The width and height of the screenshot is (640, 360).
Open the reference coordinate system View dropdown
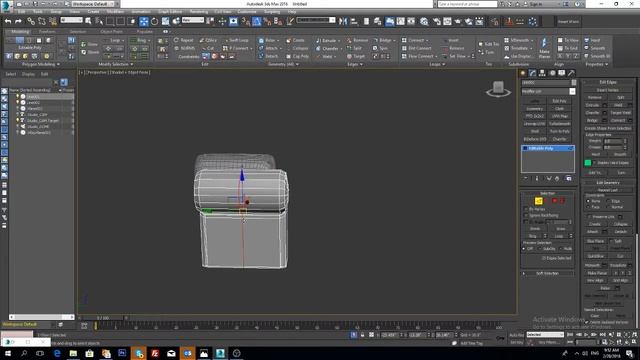193,20
